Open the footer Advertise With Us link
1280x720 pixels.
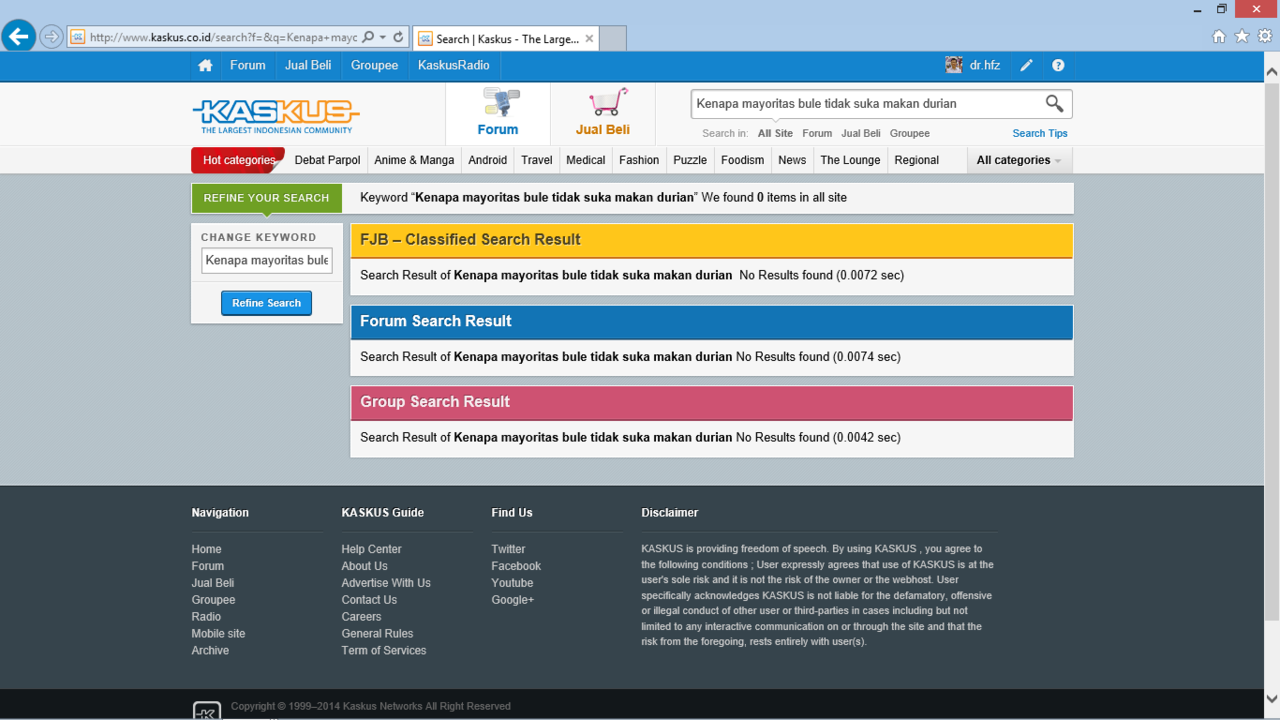pyautogui.click(x=386, y=583)
